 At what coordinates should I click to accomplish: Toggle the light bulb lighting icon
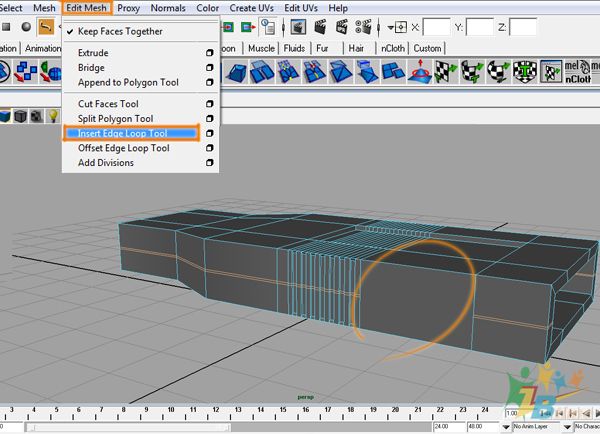tap(53, 116)
